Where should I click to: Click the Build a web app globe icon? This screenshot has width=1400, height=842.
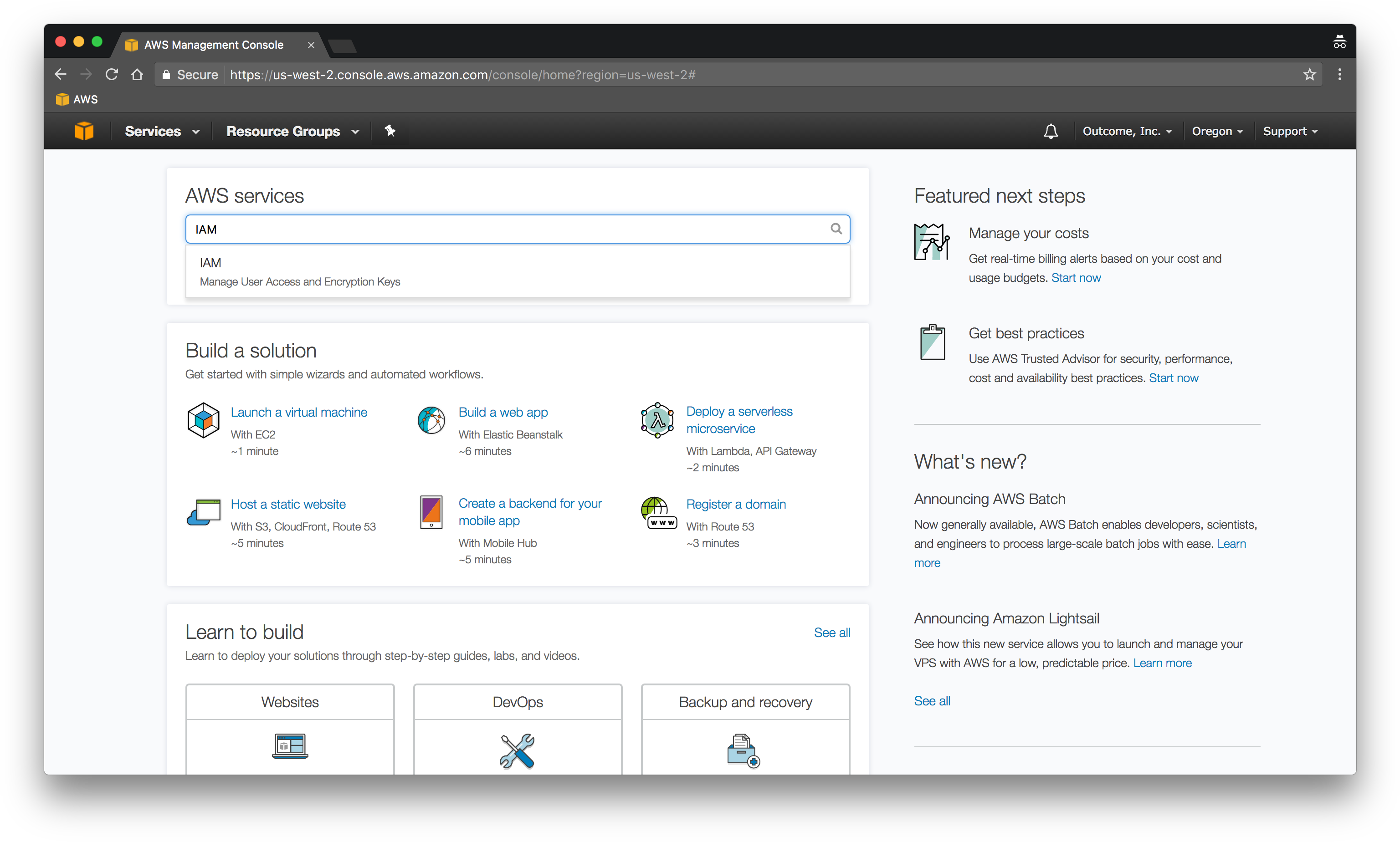pos(431,420)
